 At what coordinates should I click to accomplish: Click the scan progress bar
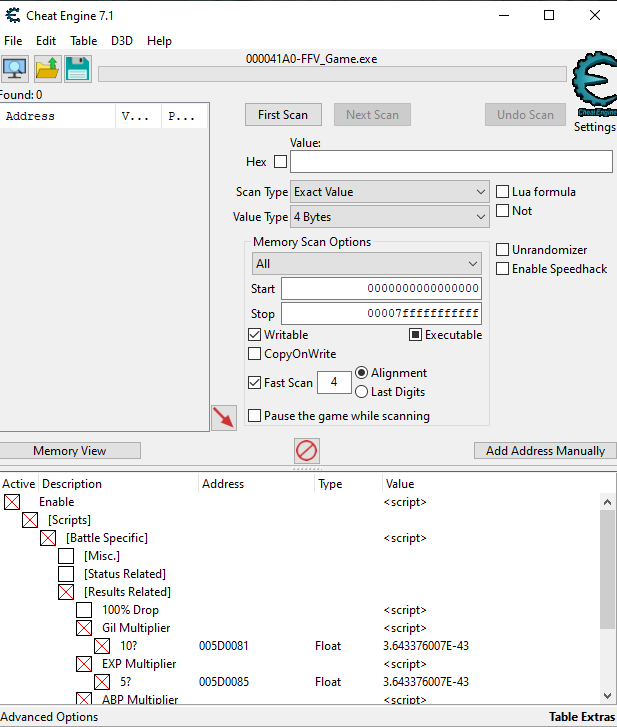click(x=332, y=74)
